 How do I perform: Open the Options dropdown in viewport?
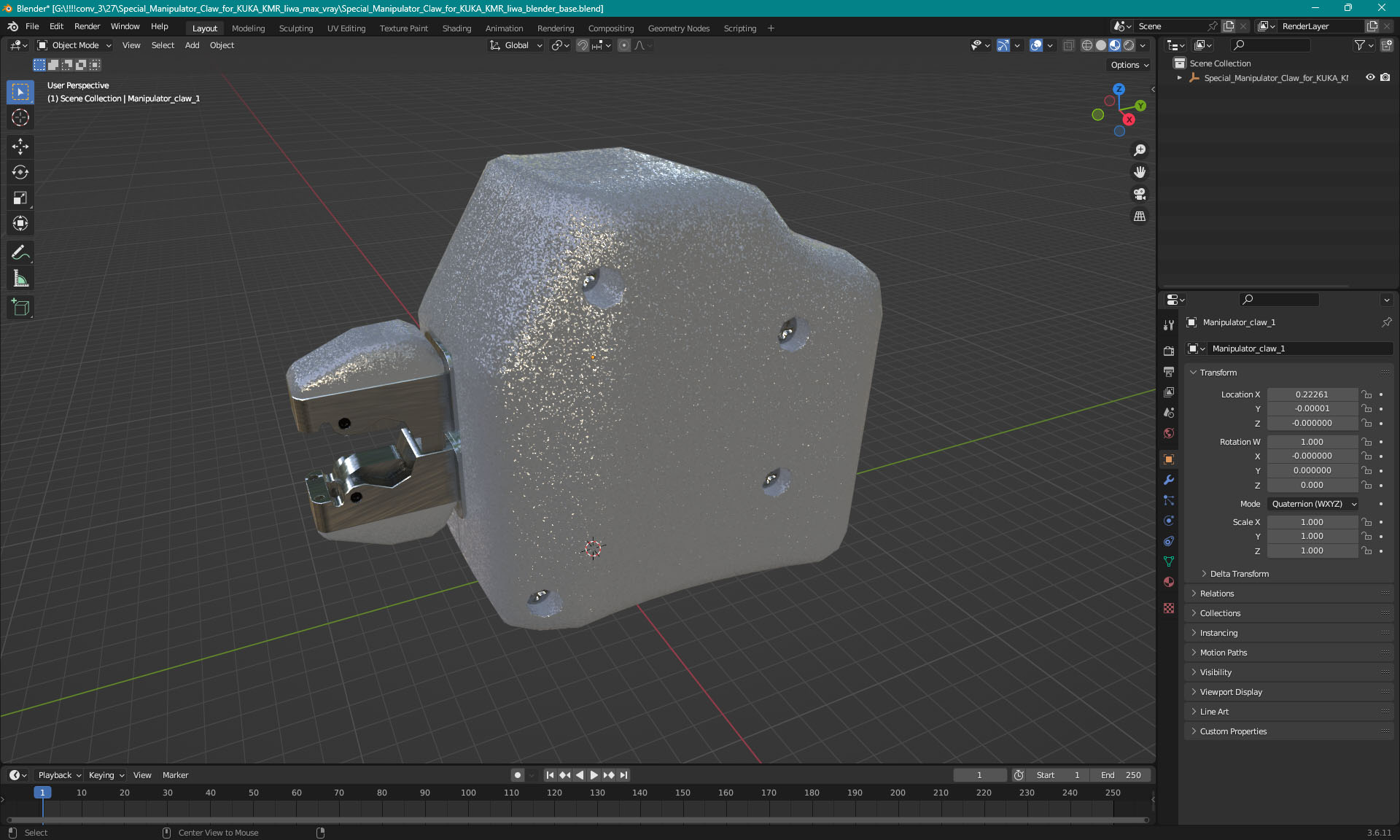coord(1129,65)
